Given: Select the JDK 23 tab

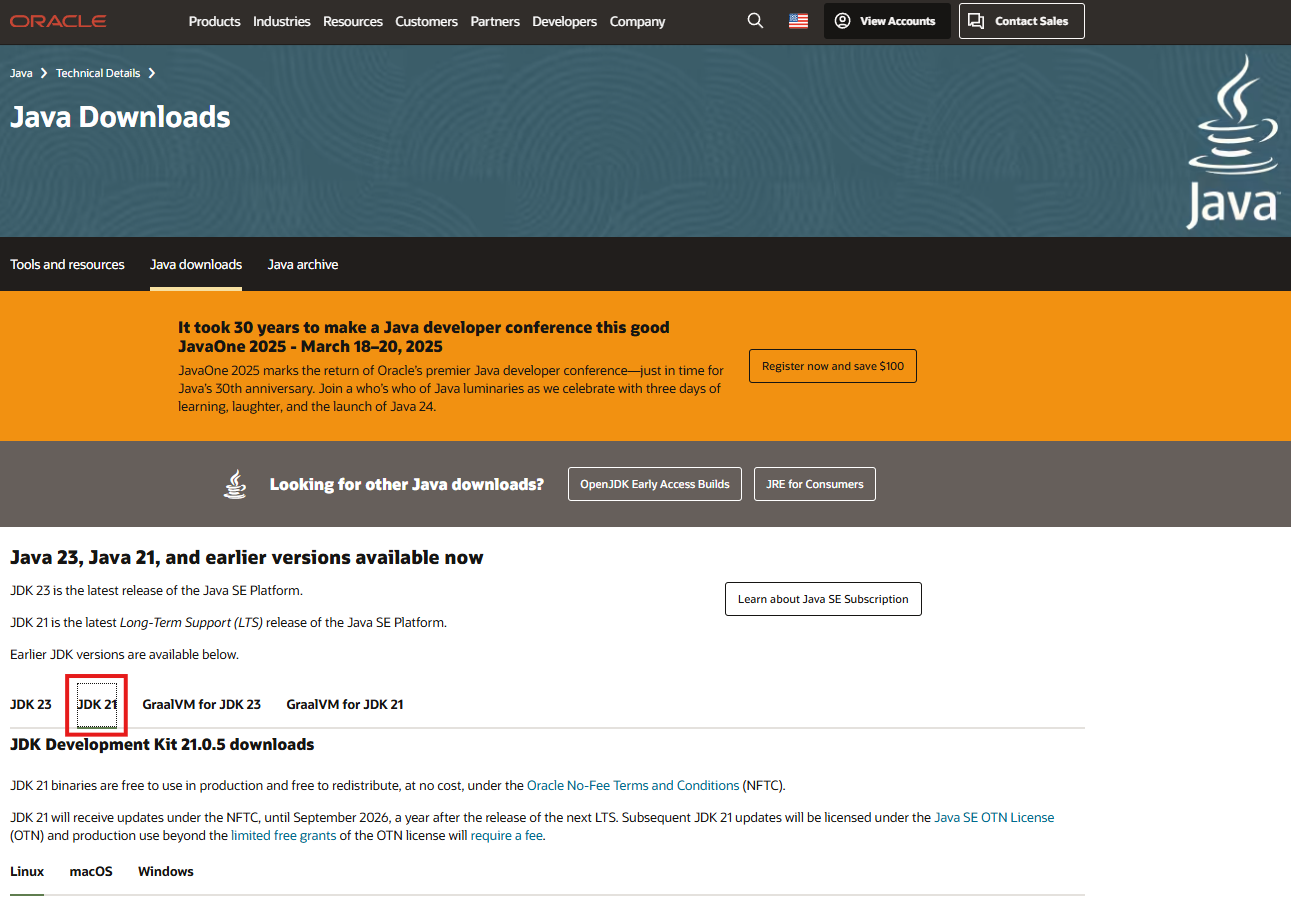Looking at the screenshot, I should tap(31, 704).
